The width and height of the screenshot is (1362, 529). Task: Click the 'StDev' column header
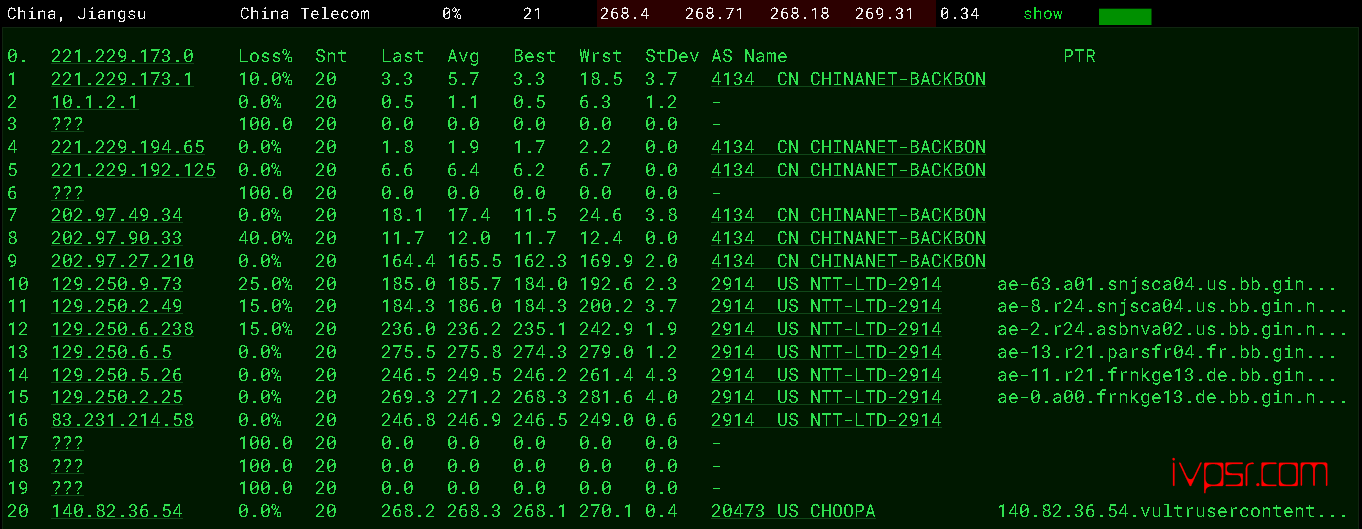(672, 56)
